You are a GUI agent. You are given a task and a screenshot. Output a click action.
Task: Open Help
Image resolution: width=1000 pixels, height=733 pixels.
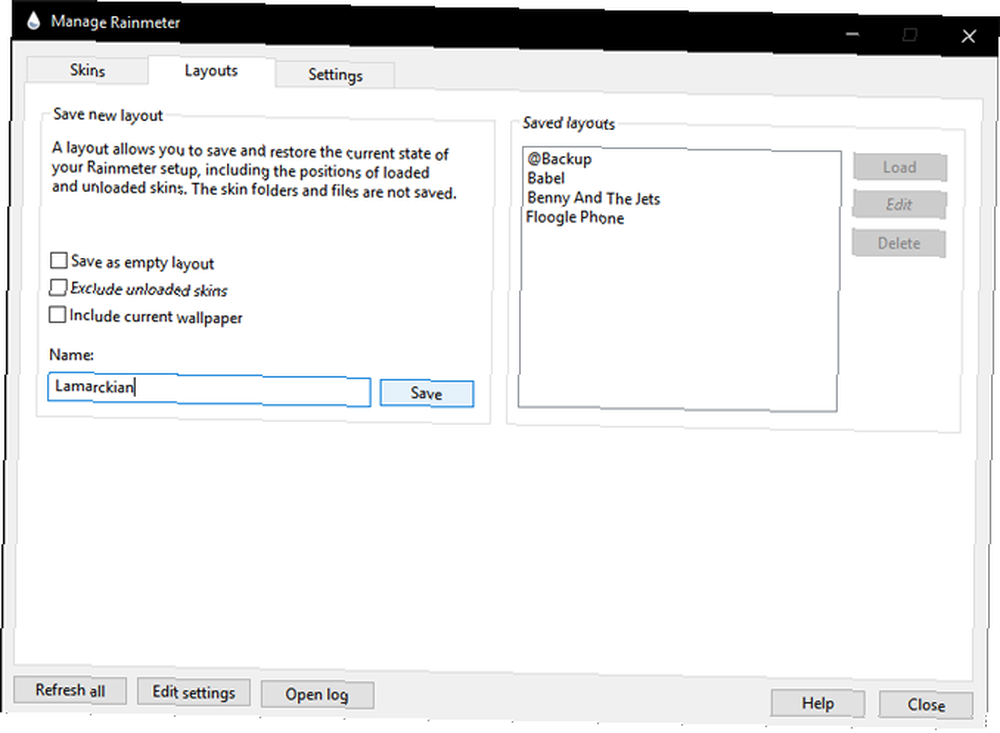[818, 703]
